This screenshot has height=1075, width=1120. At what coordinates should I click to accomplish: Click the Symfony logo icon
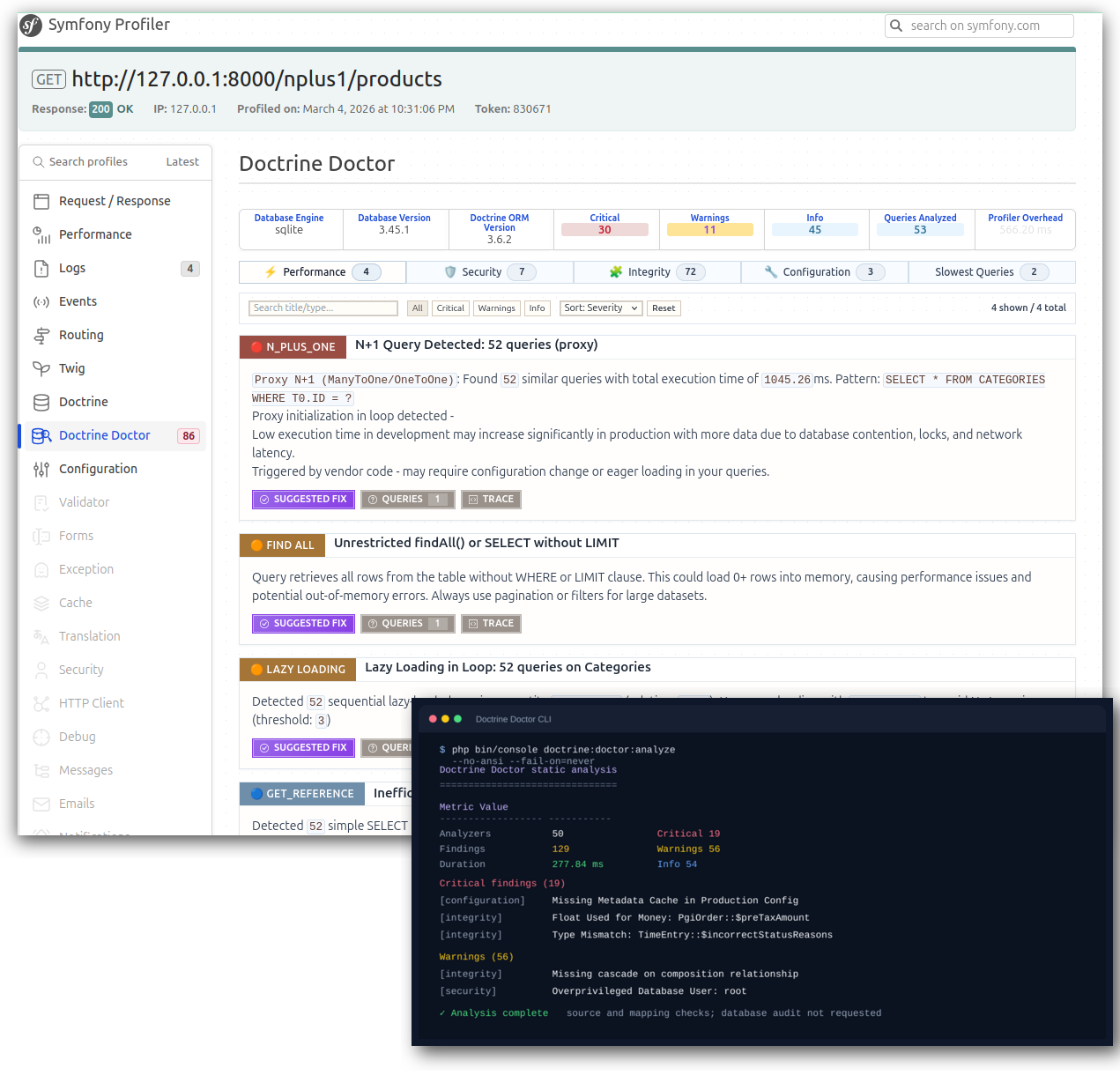(31, 26)
